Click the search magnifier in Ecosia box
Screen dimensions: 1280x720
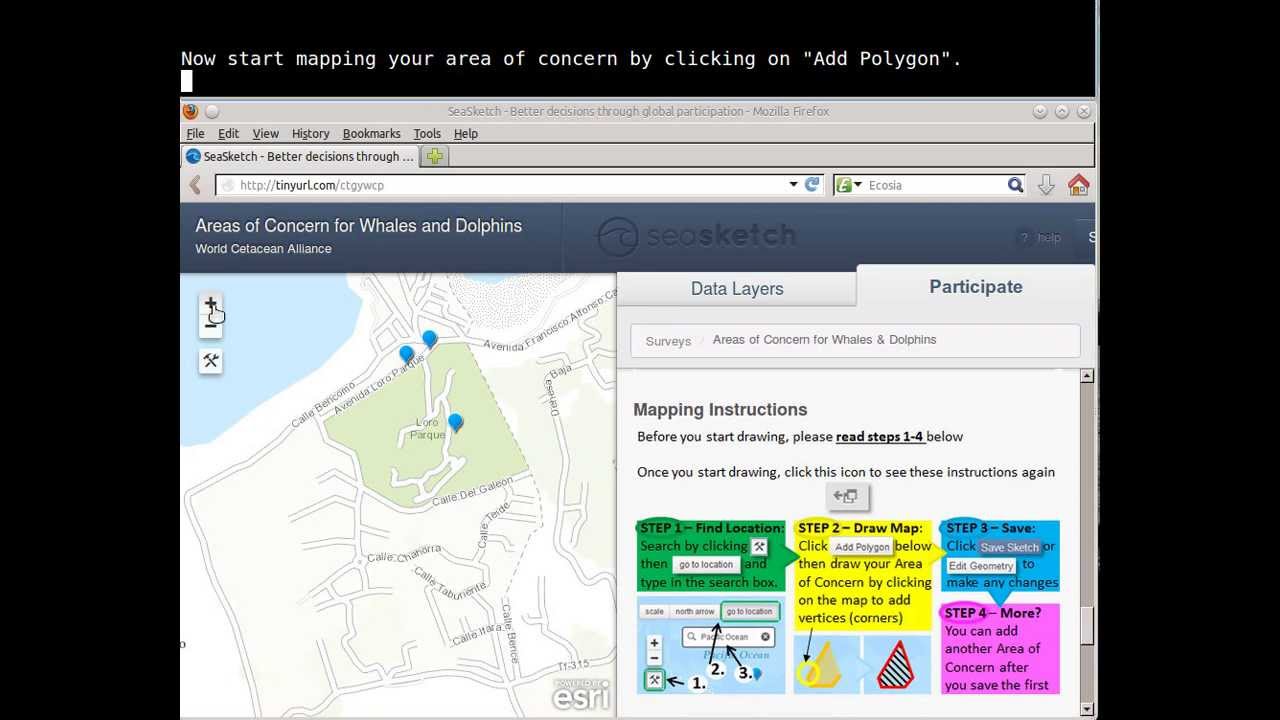coord(1015,185)
